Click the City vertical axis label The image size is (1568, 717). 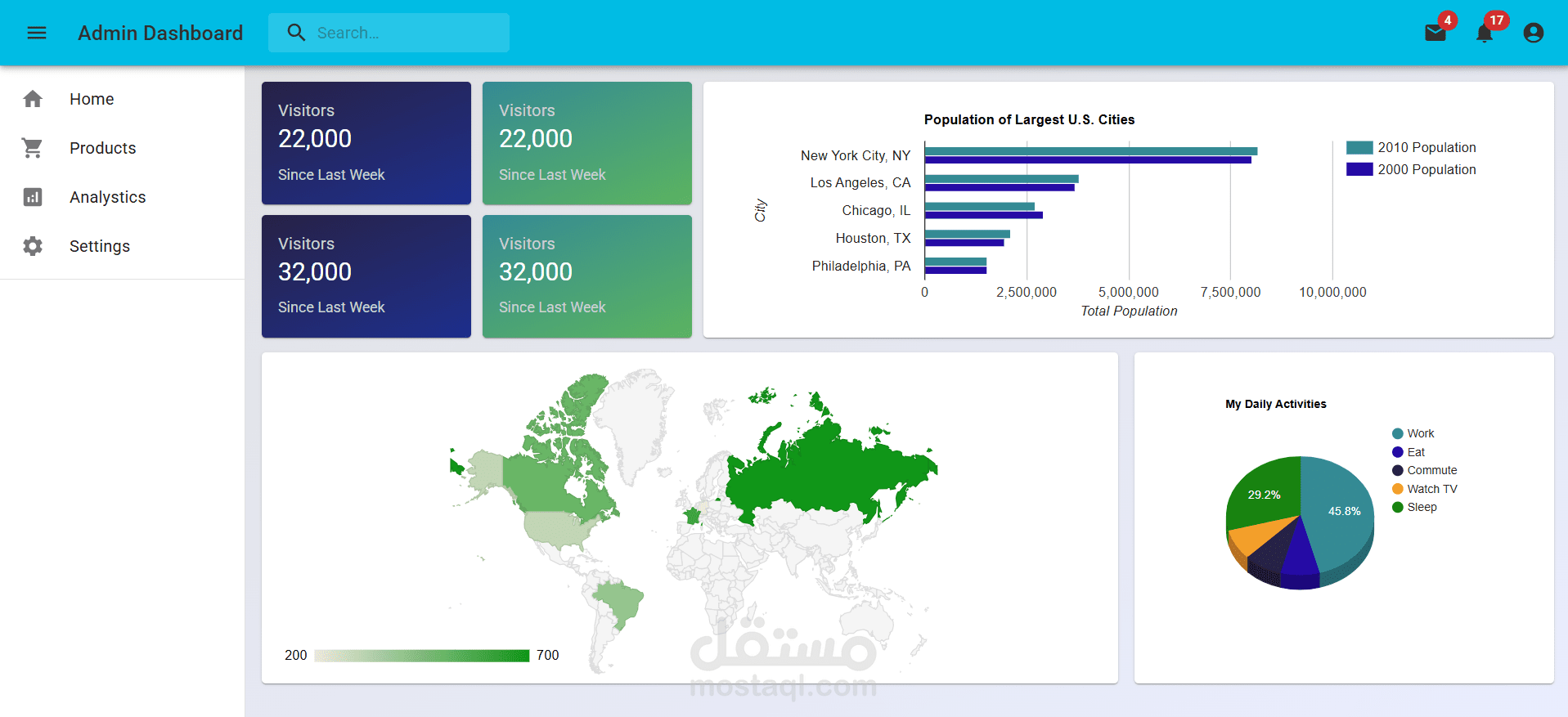coord(761,210)
